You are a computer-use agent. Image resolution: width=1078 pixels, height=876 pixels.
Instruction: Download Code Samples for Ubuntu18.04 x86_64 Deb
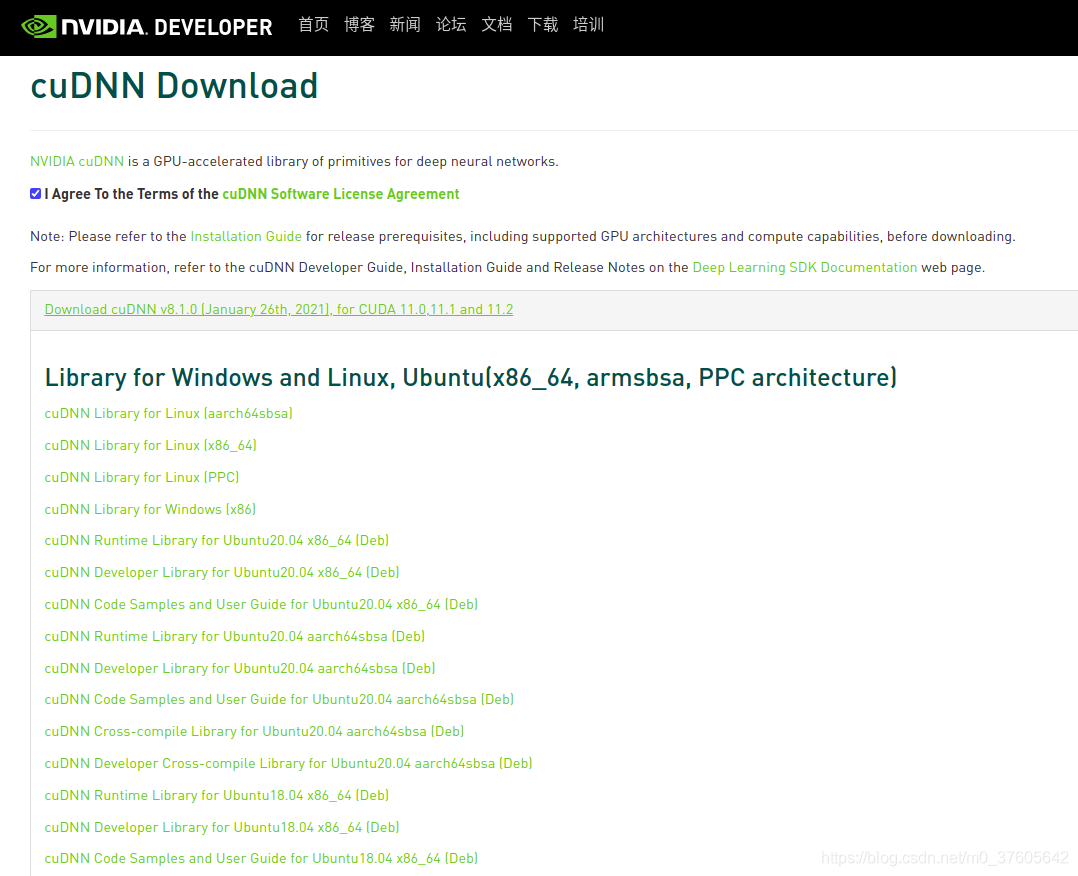(x=261, y=858)
